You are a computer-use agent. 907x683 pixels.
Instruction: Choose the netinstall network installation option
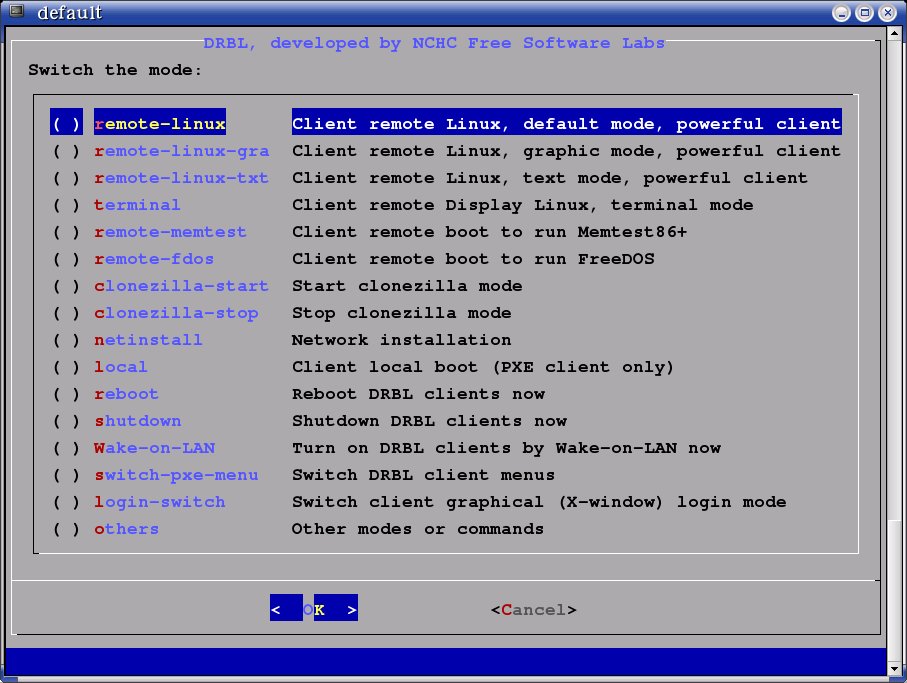(66, 340)
